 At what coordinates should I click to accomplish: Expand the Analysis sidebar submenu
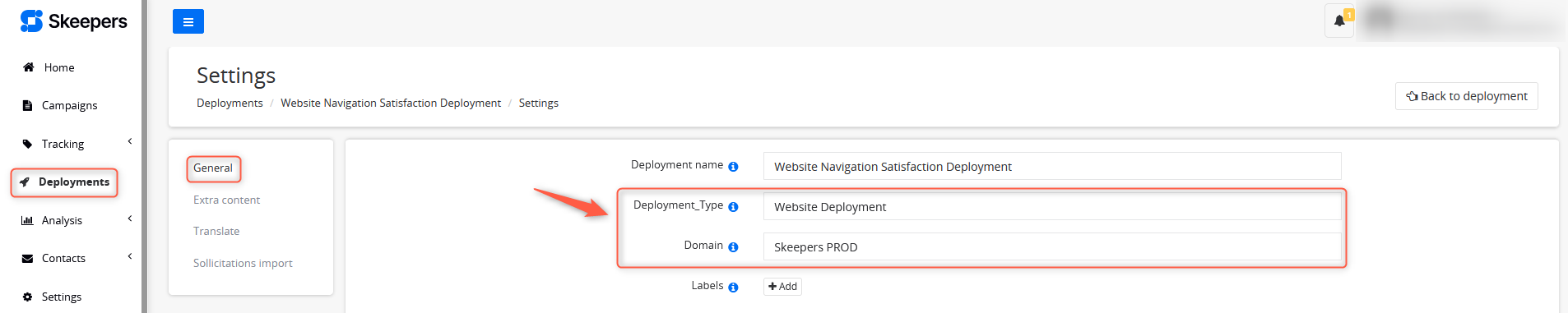tap(130, 219)
